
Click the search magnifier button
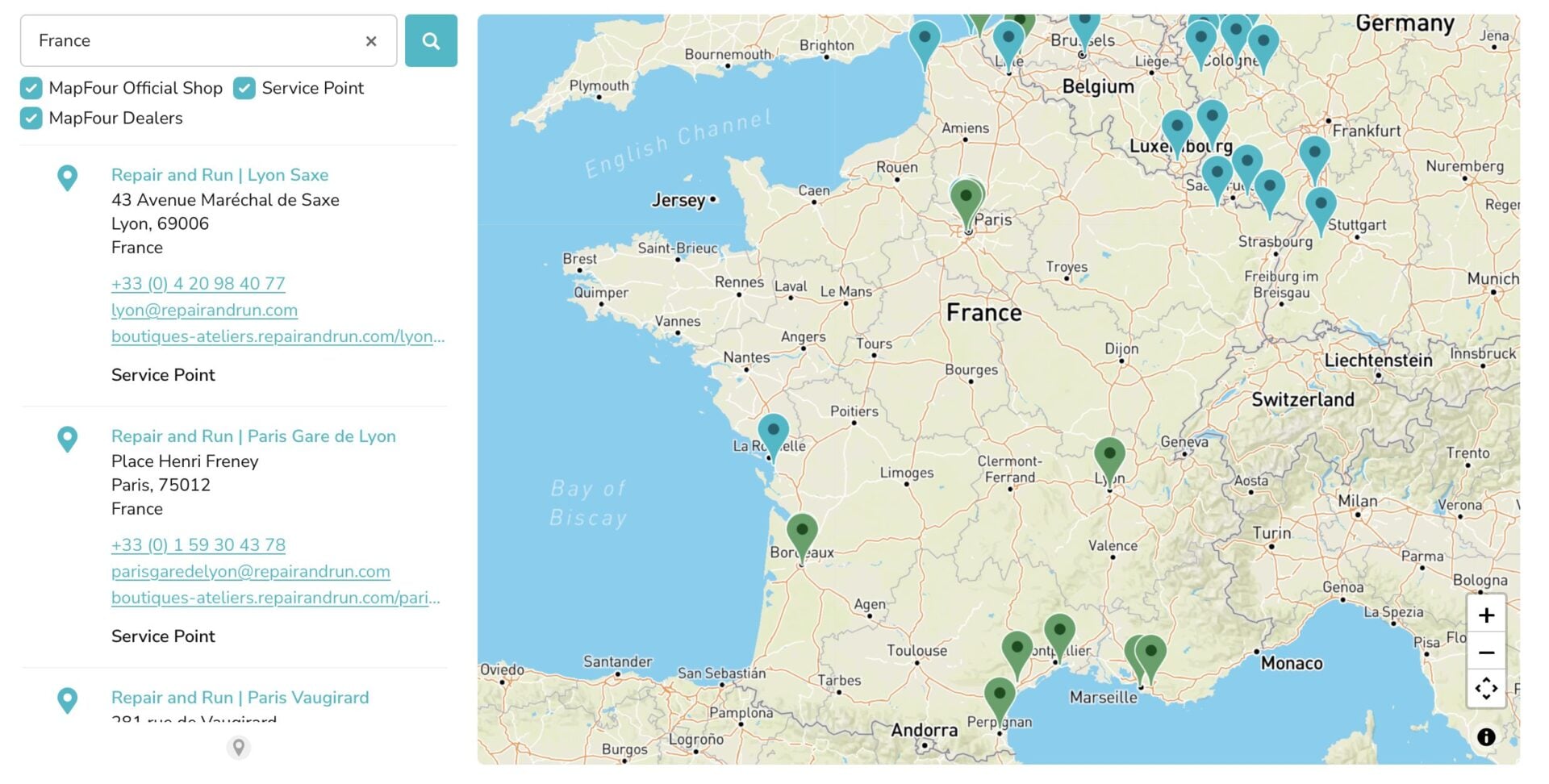(x=431, y=40)
